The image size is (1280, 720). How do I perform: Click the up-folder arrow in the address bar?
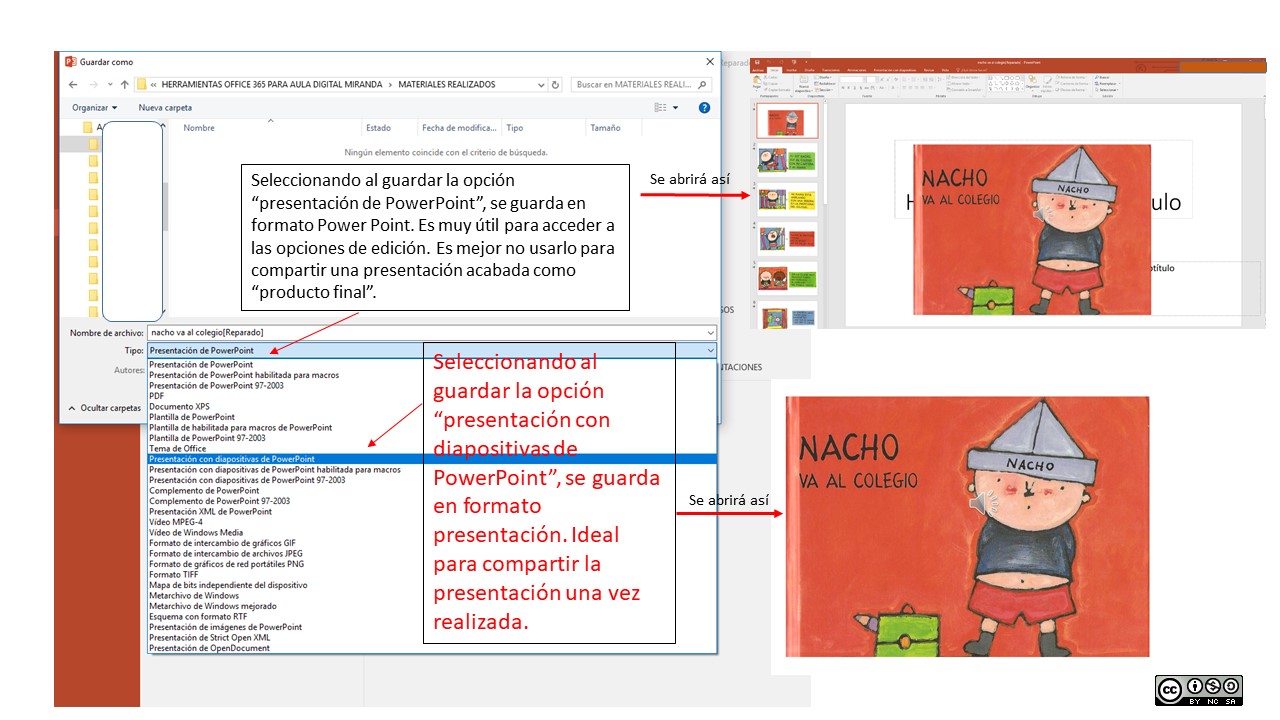tap(124, 85)
